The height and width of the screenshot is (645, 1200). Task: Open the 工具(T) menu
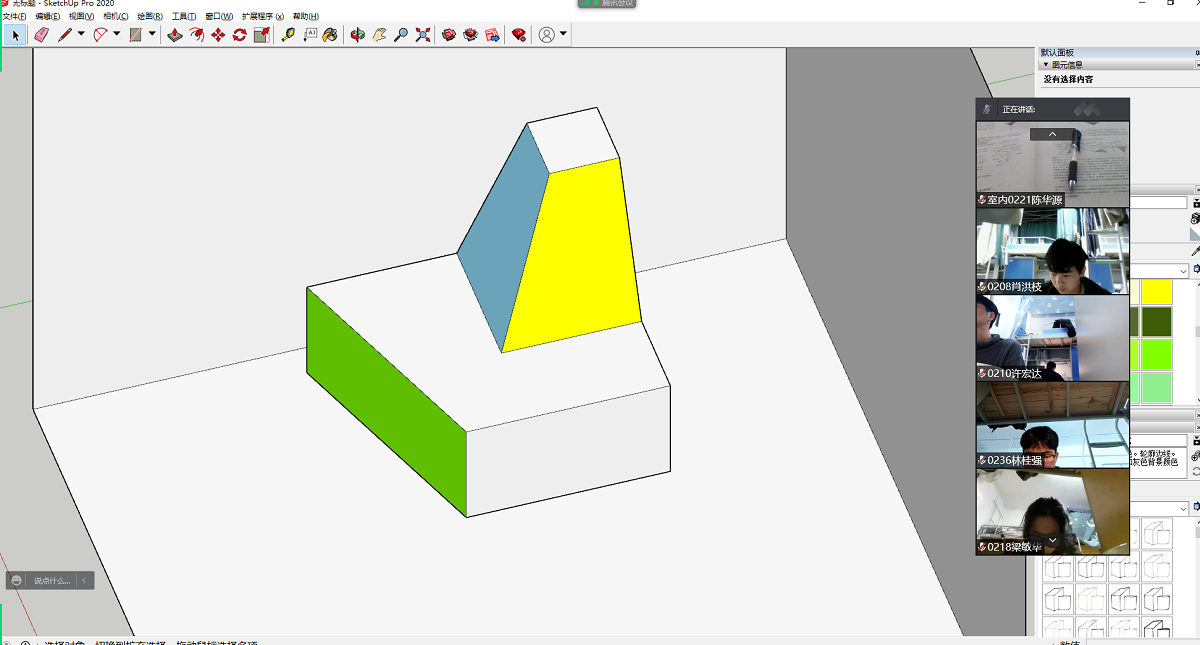pyautogui.click(x=184, y=17)
